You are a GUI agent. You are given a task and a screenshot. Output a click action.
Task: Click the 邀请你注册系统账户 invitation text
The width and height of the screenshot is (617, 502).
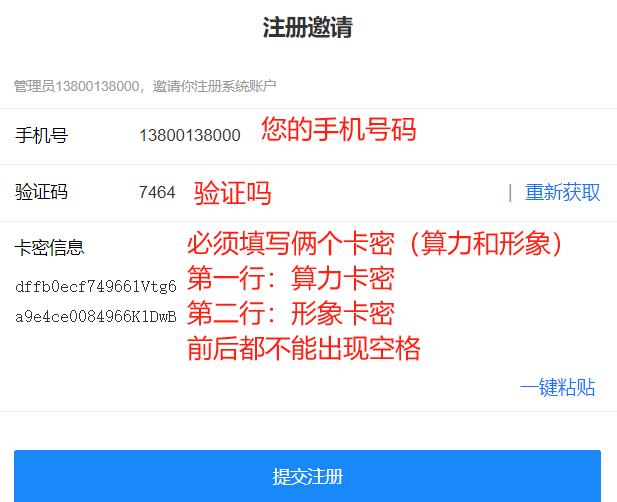214,87
